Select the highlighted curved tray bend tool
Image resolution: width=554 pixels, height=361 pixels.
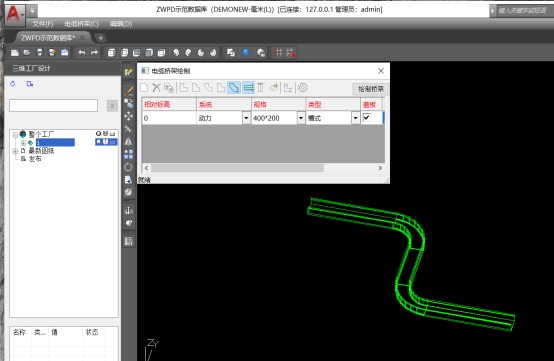[234, 88]
